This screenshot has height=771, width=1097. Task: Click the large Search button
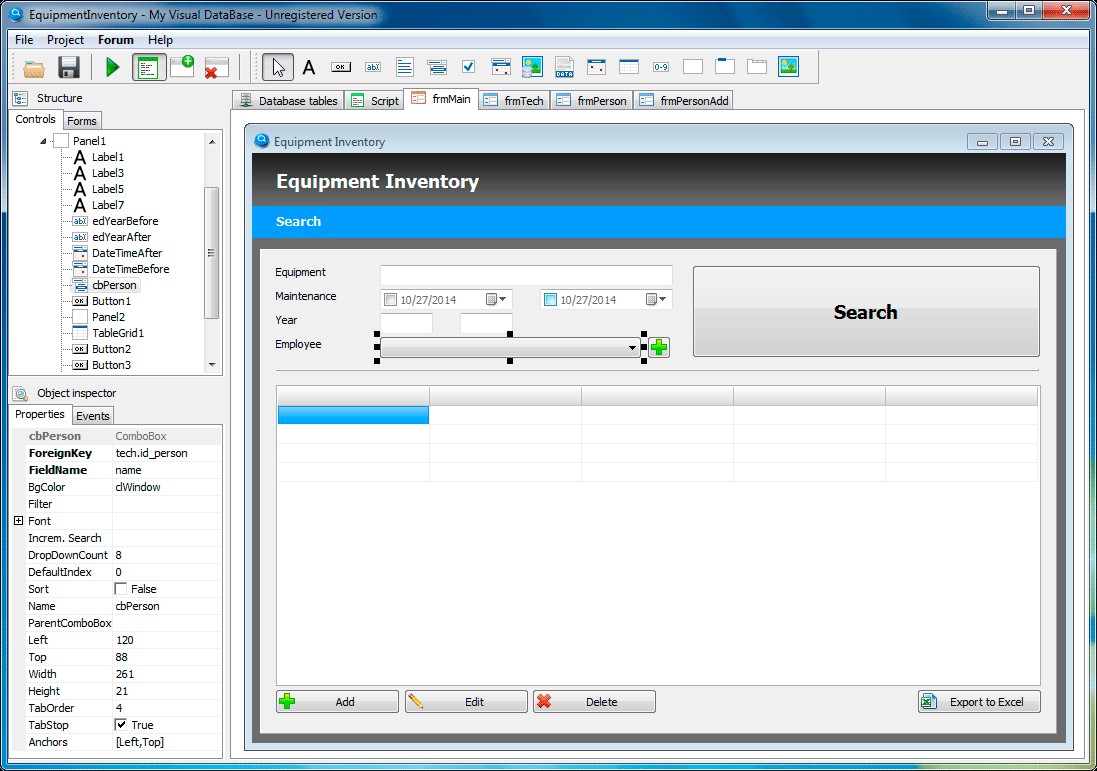(x=865, y=312)
